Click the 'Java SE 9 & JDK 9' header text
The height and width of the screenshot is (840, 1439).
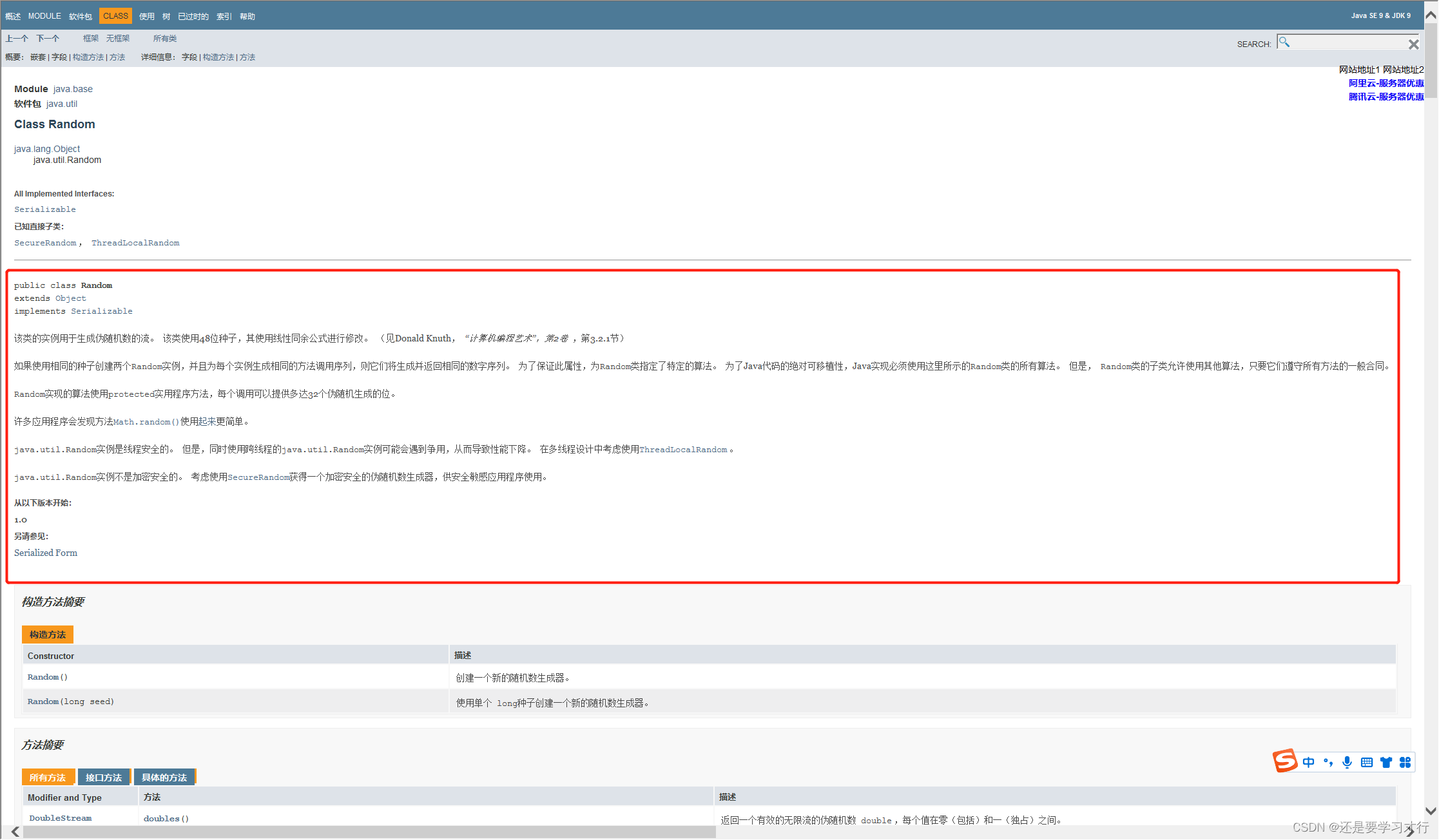(1380, 15)
